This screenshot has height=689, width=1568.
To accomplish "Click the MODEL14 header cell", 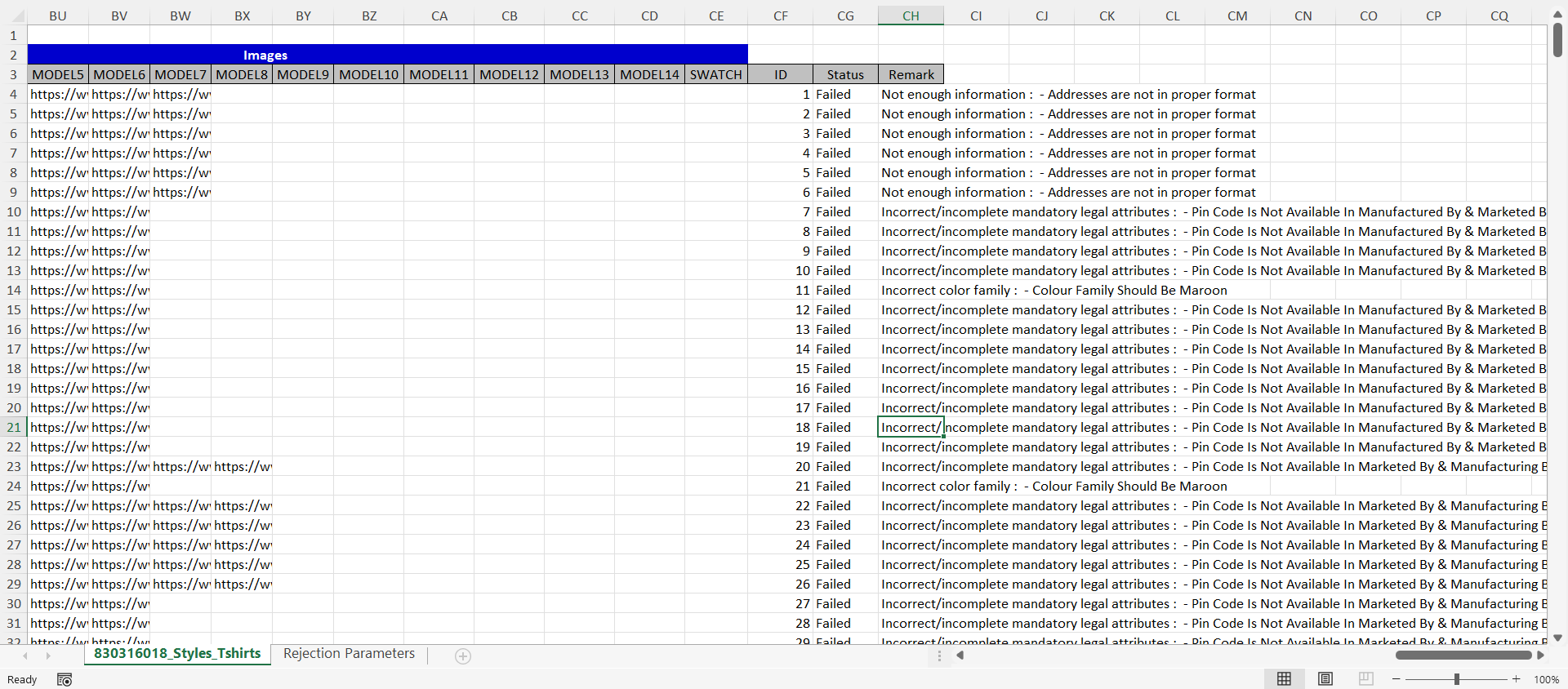I will pyautogui.click(x=649, y=74).
